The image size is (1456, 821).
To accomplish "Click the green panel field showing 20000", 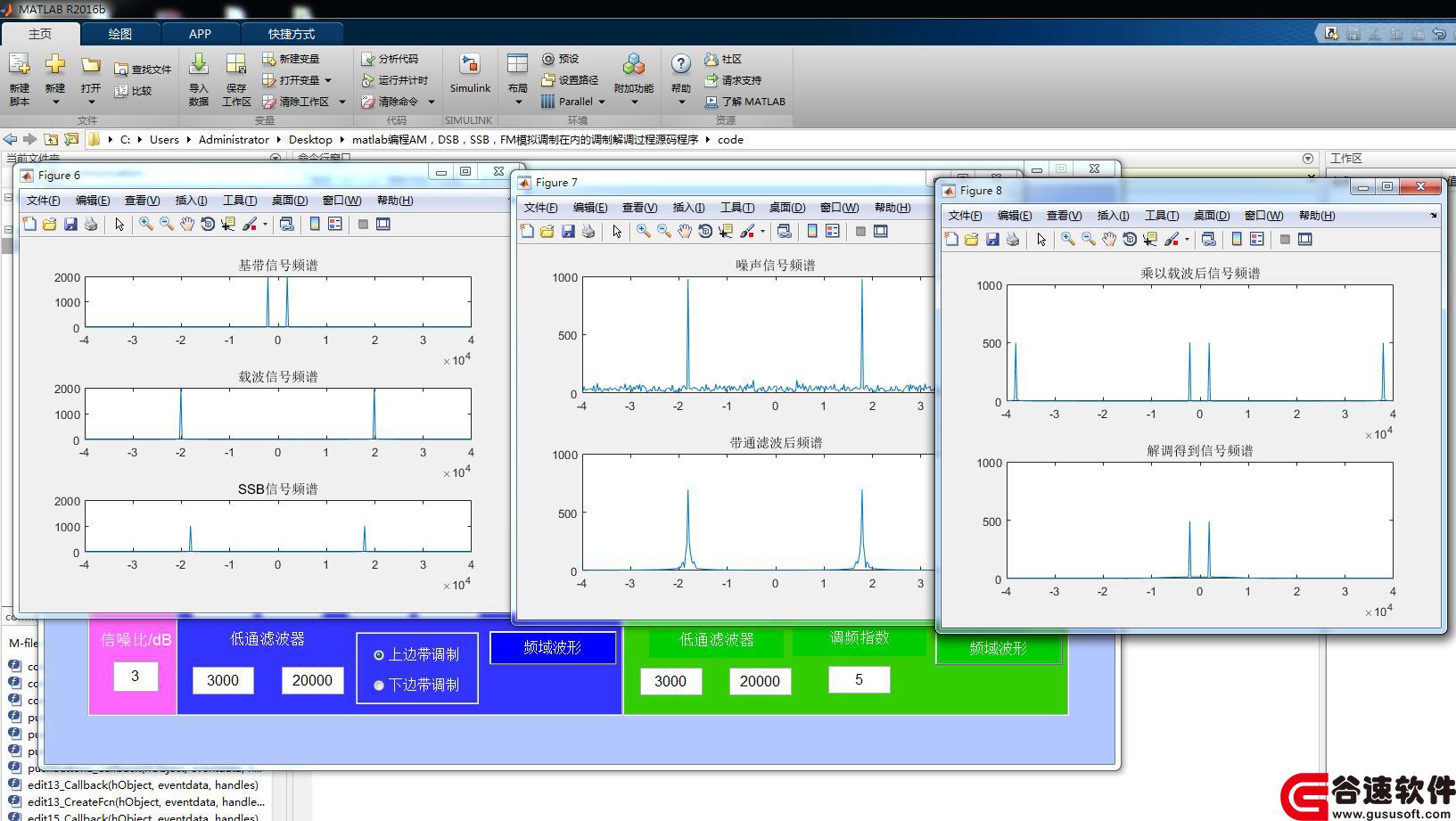I will tap(760, 681).
